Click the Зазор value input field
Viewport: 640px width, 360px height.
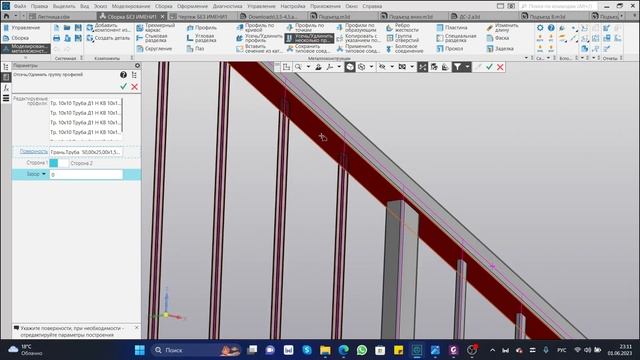[x=86, y=175]
